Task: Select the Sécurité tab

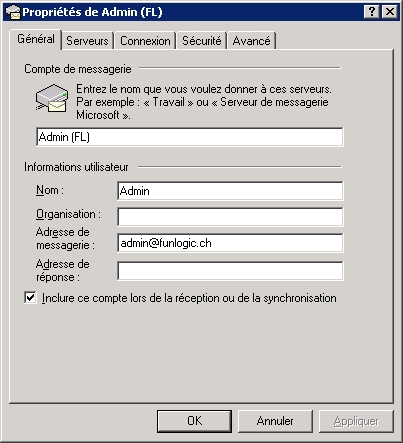Action: coord(202,41)
